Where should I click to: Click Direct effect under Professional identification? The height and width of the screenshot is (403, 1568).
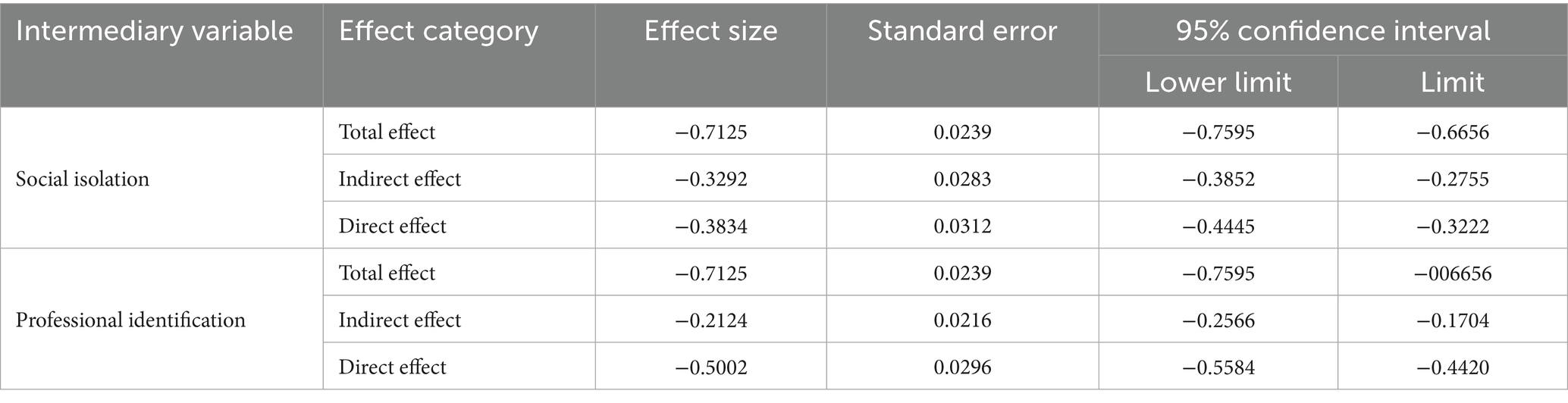point(392,367)
